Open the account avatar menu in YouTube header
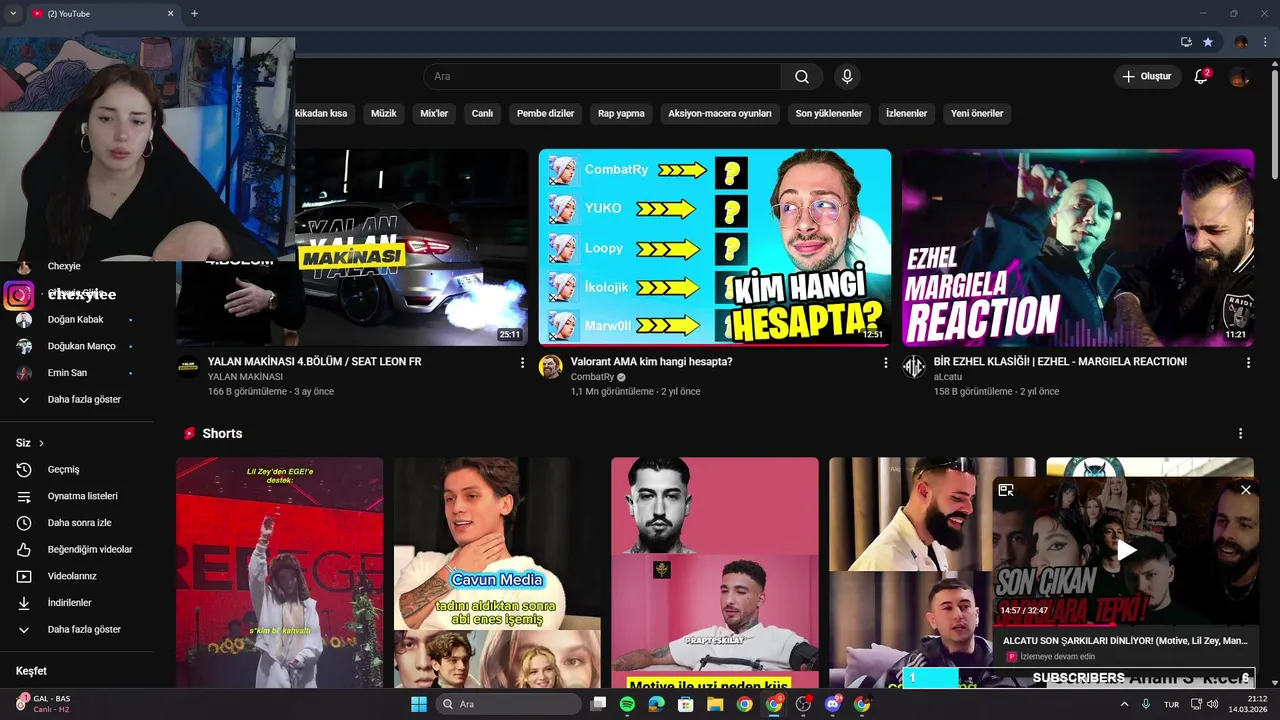The image size is (1280, 720). click(1239, 77)
